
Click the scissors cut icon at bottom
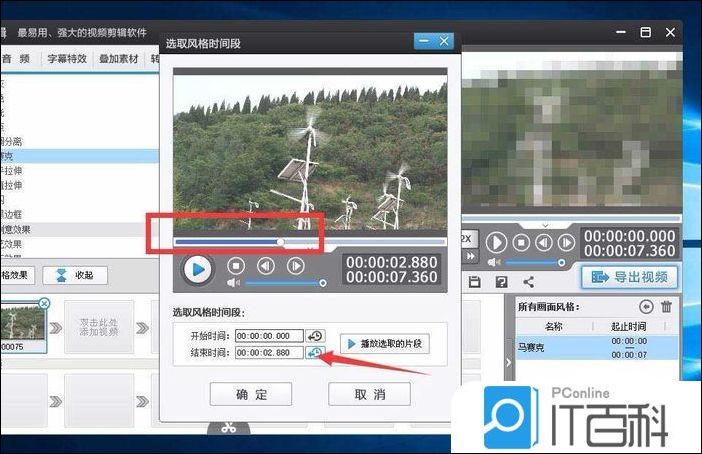[x=228, y=428]
